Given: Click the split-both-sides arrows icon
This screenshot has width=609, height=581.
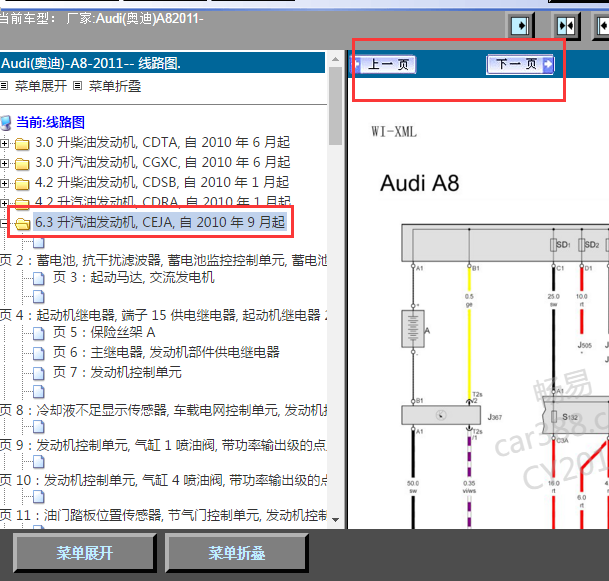Looking at the screenshot, I should tap(566, 26).
